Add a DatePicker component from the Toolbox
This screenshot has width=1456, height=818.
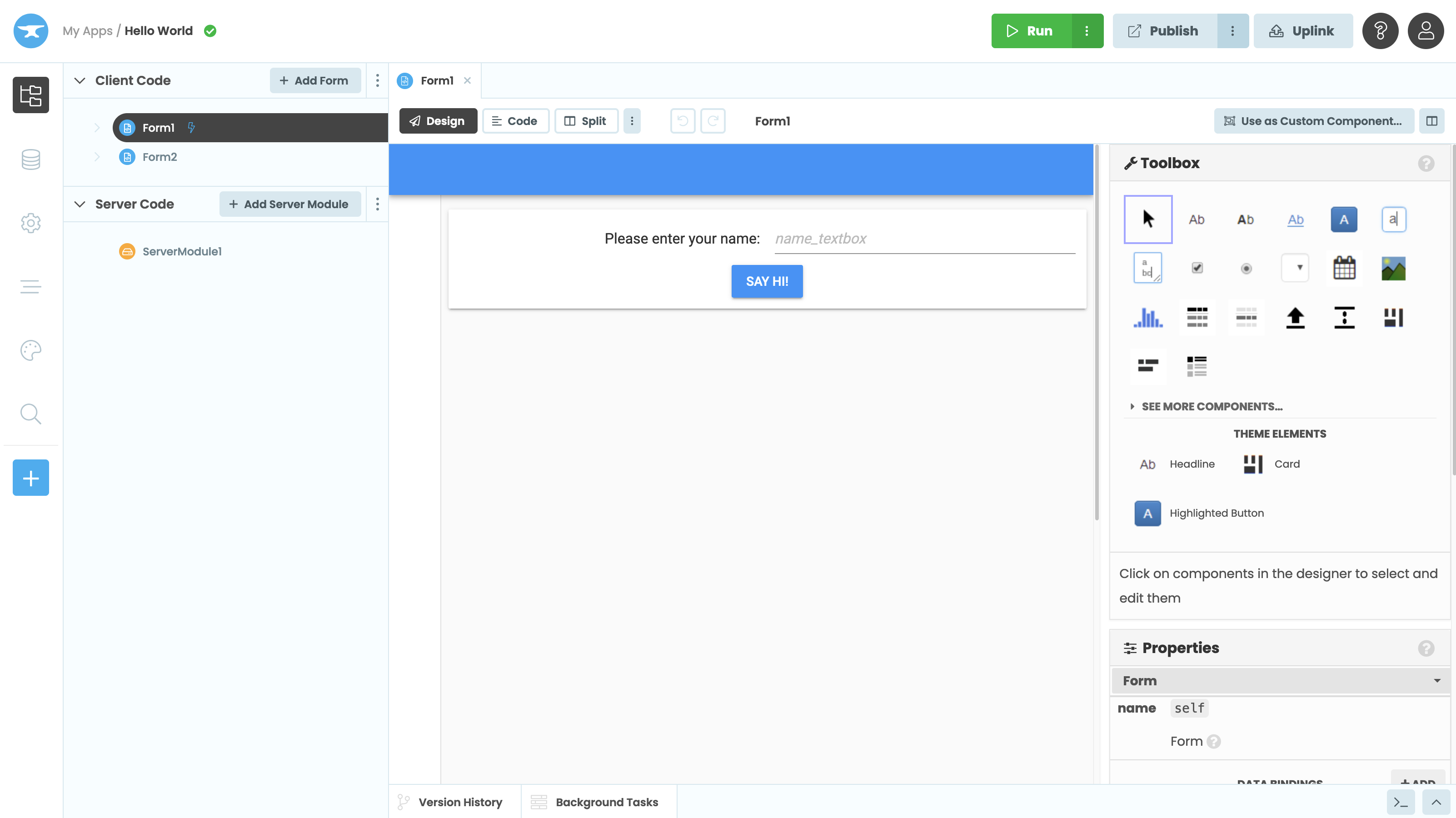tap(1345, 267)
